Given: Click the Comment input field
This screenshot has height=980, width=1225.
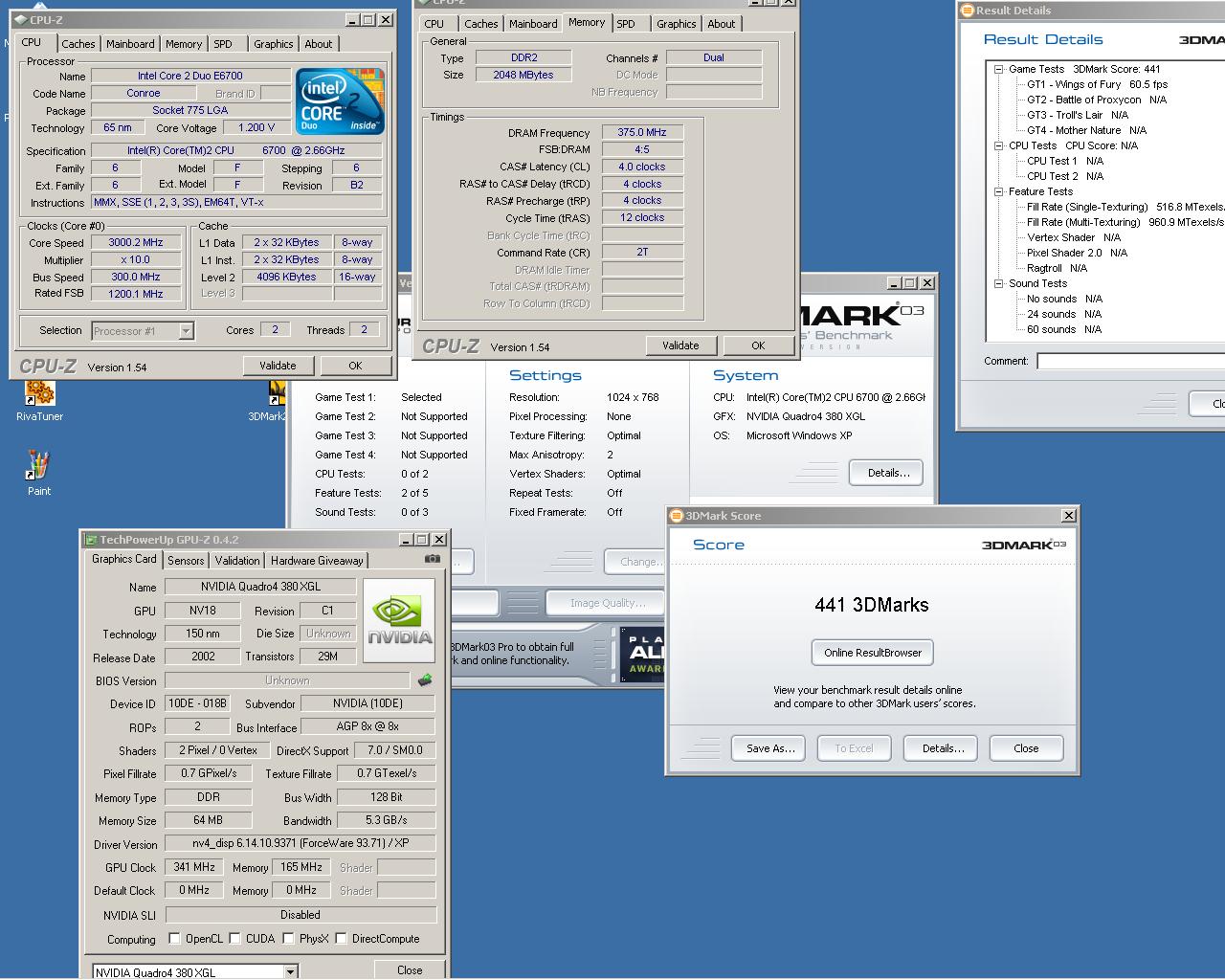Looking at the screenshot, I should point(1130,361).
